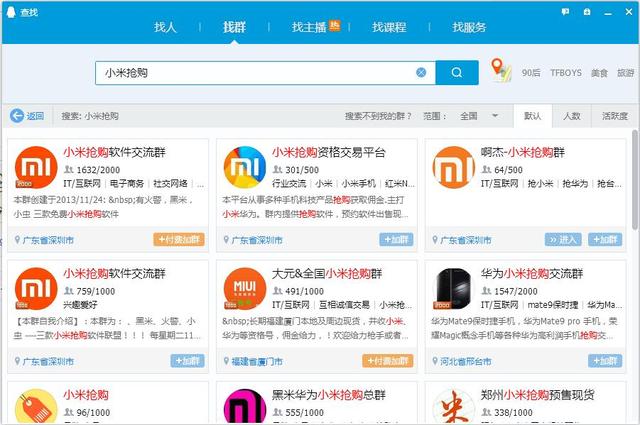Click 兴趣爱好 tag text

(x=80, y=305)
